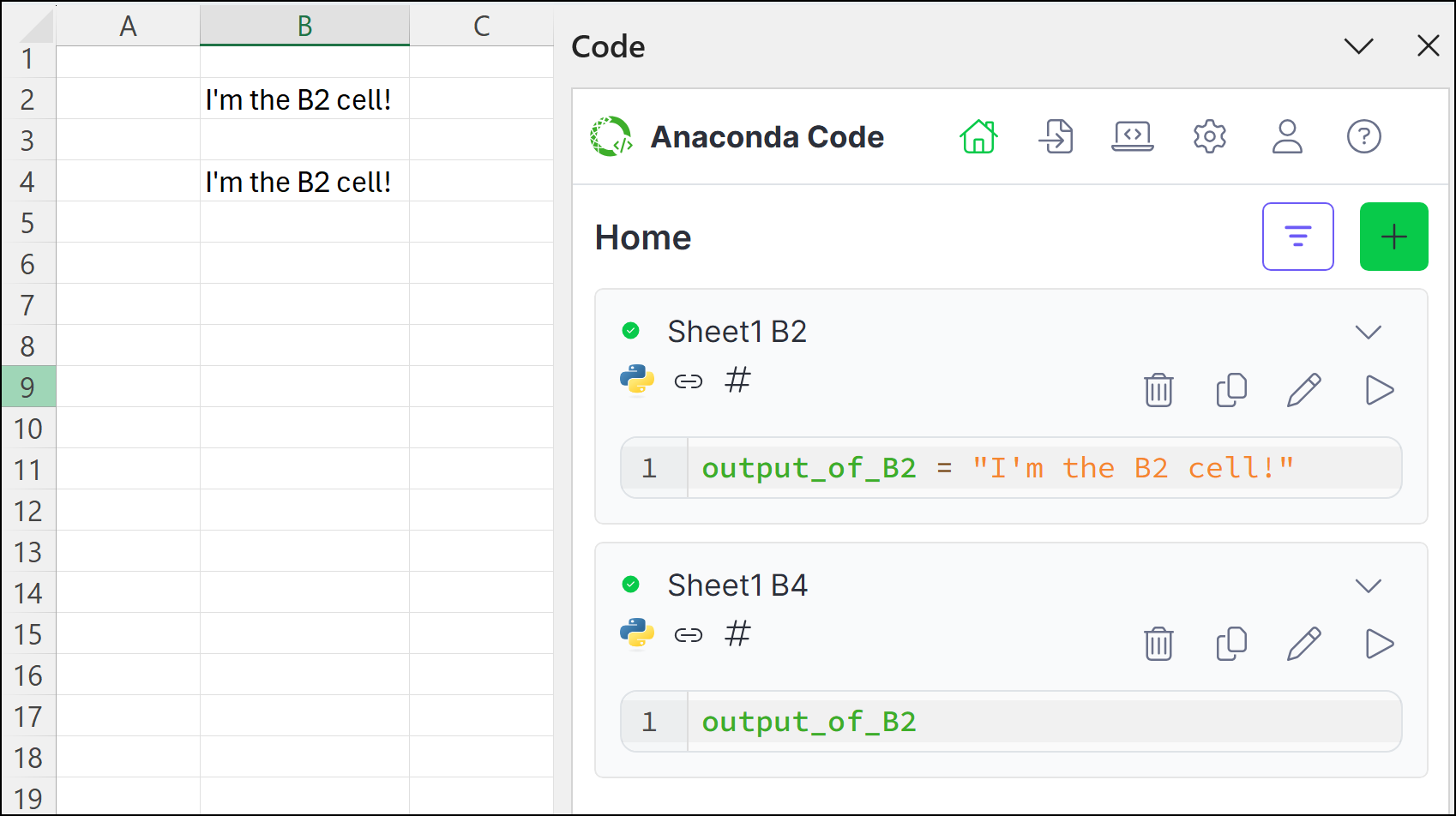Screen dimensions: 1456x816
Task: Add new code with the green plus button
Action: pos(1394,237)
